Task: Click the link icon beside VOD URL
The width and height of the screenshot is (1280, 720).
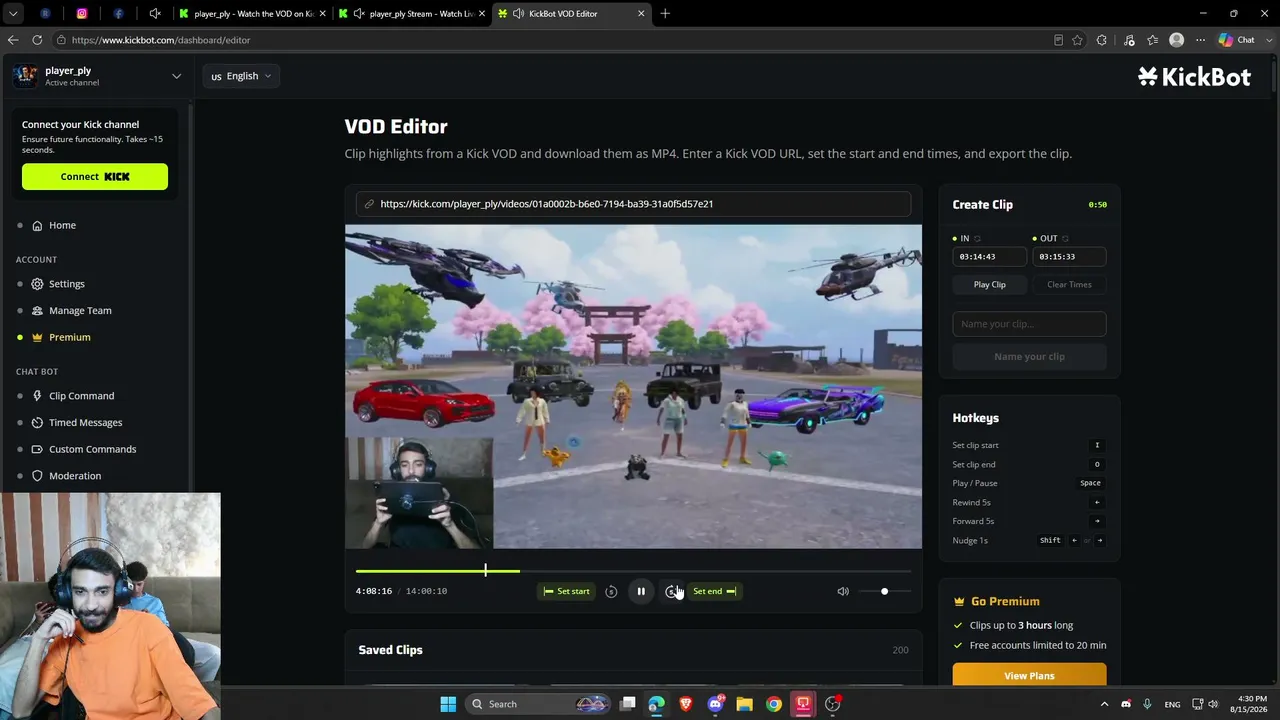Action: [369, 204]
